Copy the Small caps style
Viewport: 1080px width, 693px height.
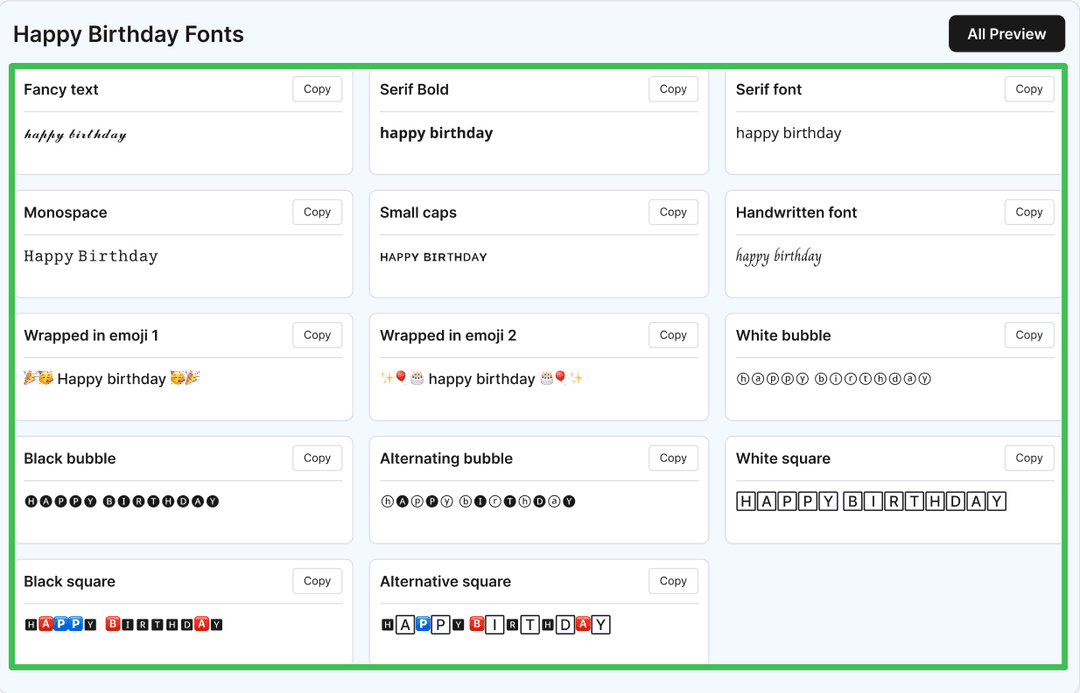(673, 212)
